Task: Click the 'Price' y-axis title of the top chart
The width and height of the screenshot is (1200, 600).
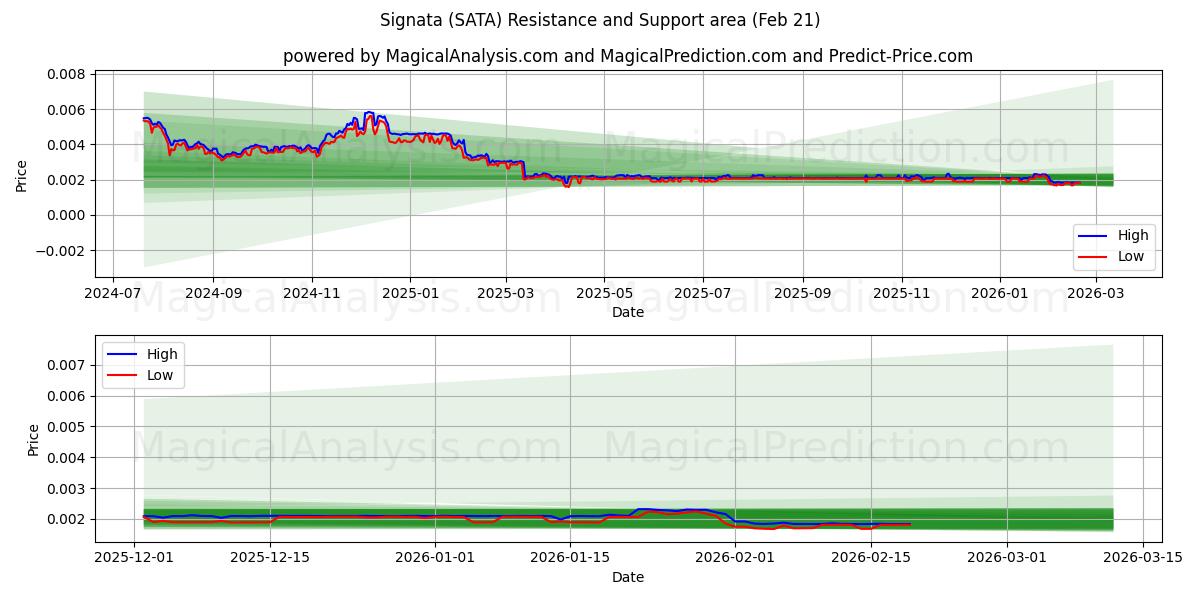Action: [22, 173]
